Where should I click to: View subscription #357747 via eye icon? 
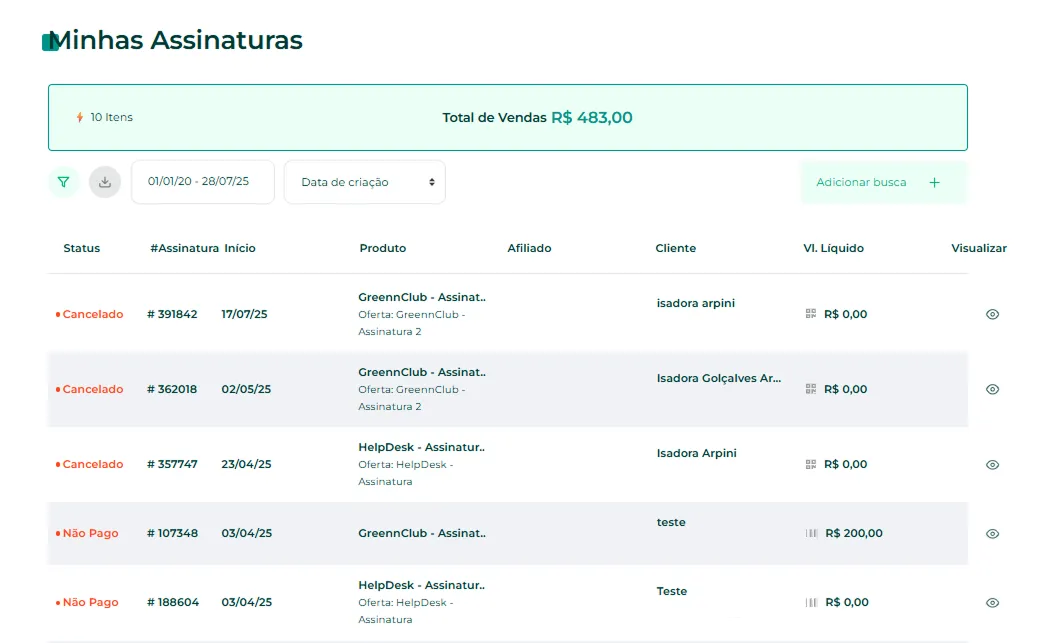(x=992, y=464)
